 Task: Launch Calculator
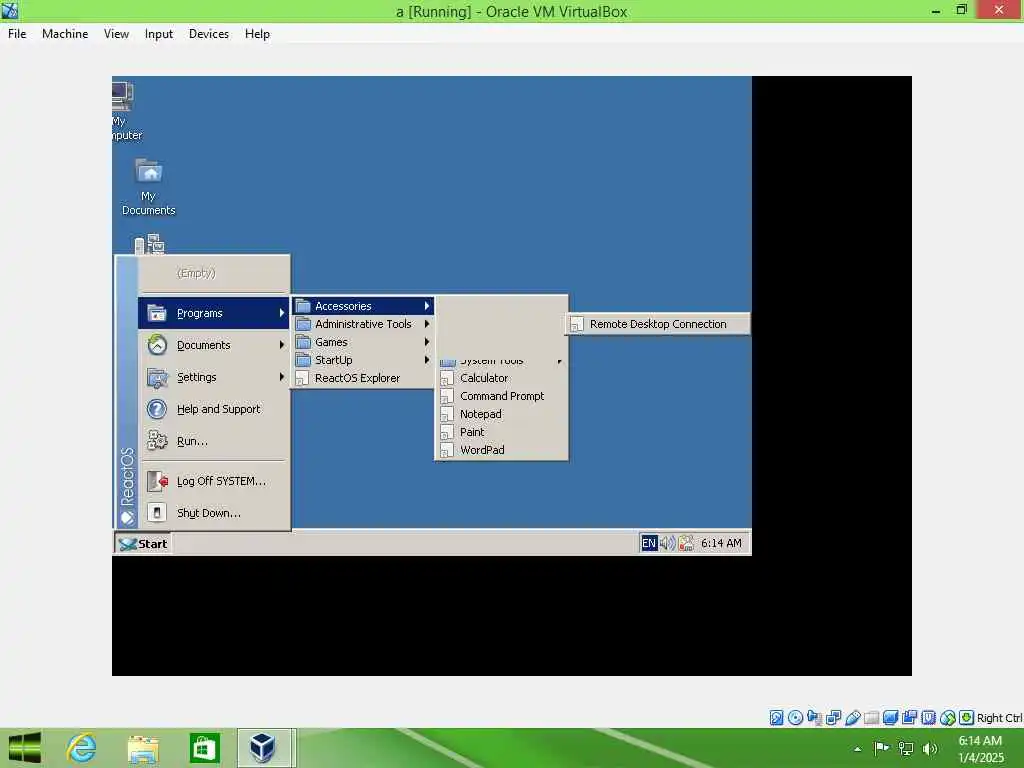pyautogui.click(x=502, y=378)
